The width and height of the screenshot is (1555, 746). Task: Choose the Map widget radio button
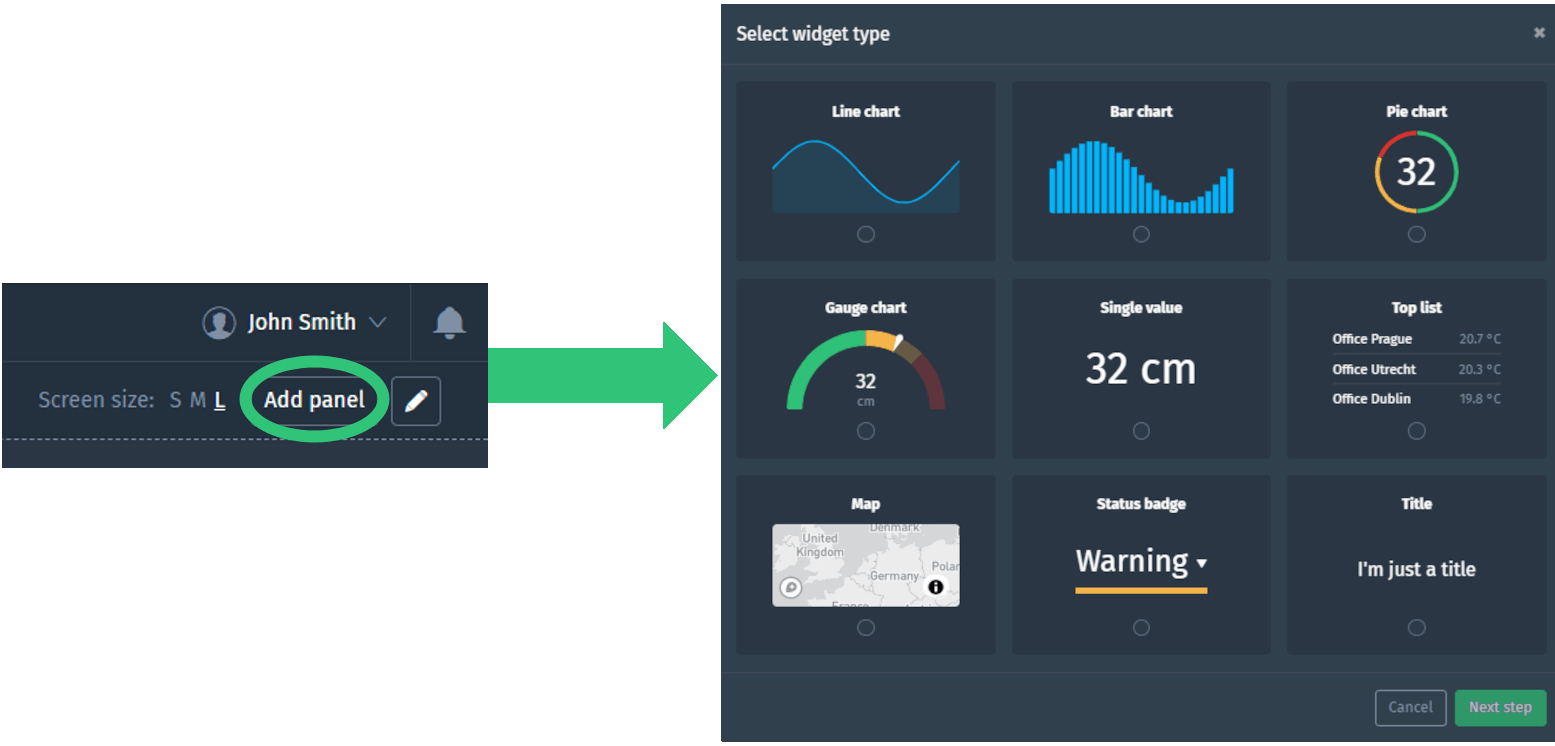tap(866, 628)
